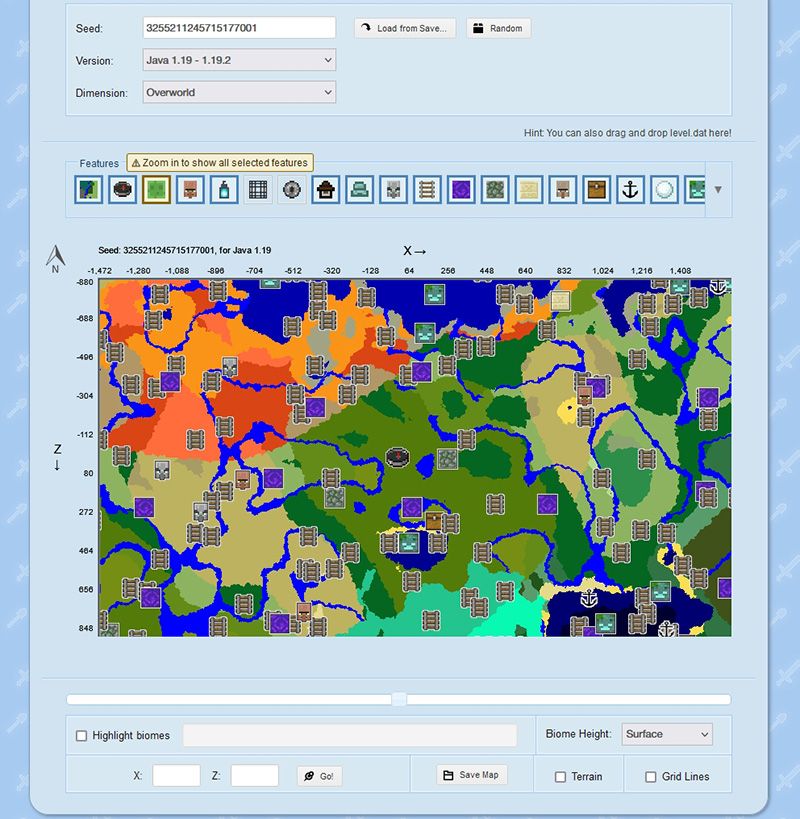Check the Terrain option
The image size is (800, 819).
(561, 775)
